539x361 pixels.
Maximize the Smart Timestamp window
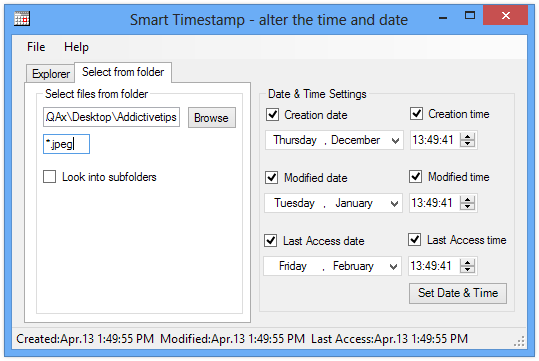(x=470, y=15)
